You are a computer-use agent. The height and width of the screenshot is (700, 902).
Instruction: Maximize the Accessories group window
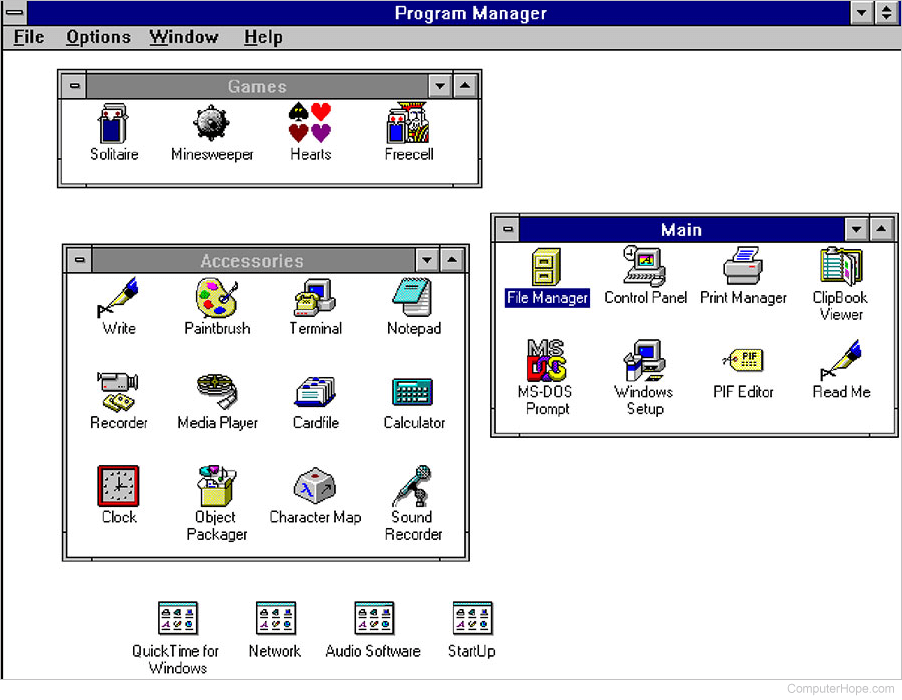[x=452, y=261]
